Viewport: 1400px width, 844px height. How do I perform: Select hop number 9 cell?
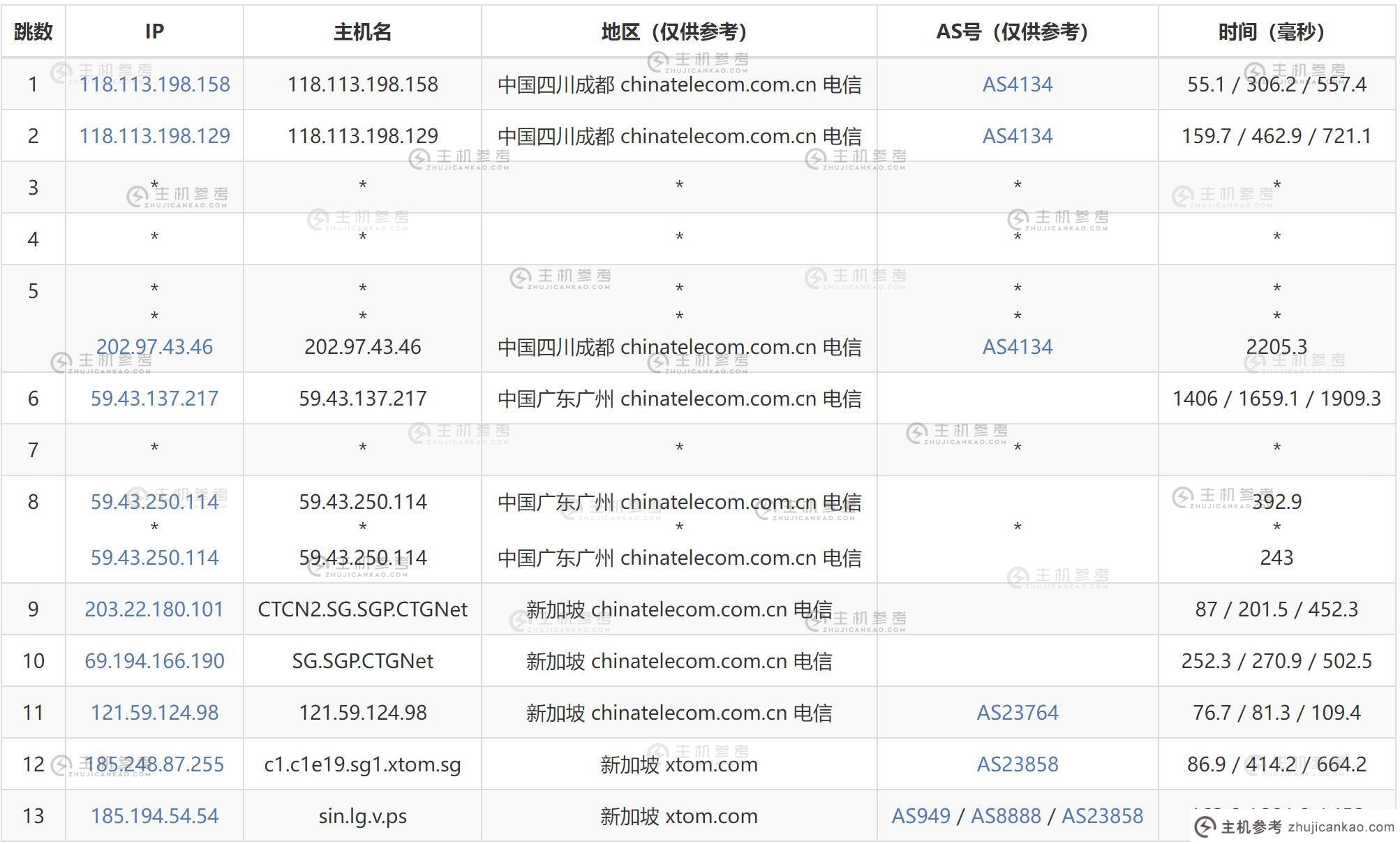click(33, 609)
